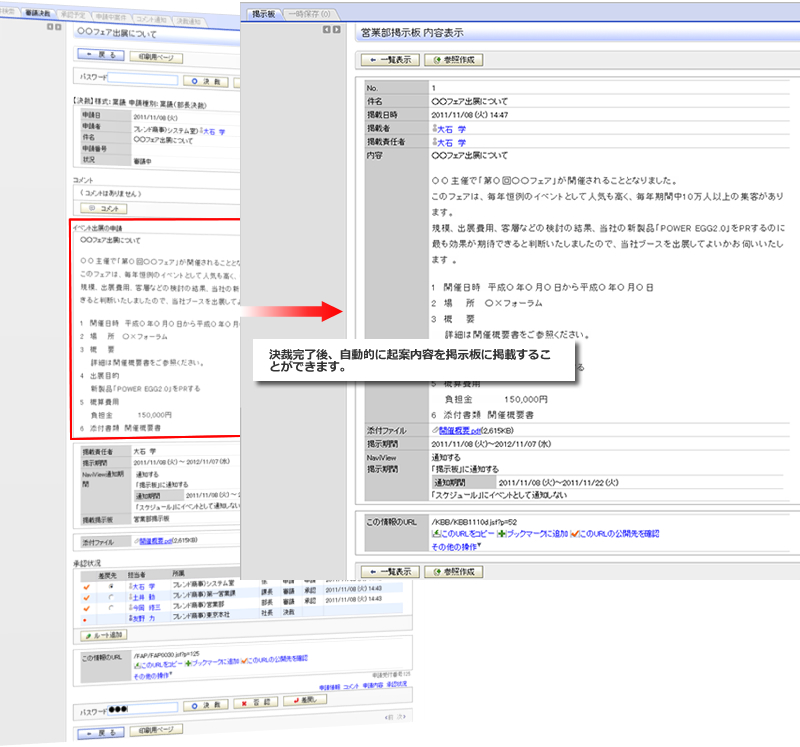The image size is (800, 747).
Task: Click left-arrow panel icon in workflow window
Action: tap(50, 27)
